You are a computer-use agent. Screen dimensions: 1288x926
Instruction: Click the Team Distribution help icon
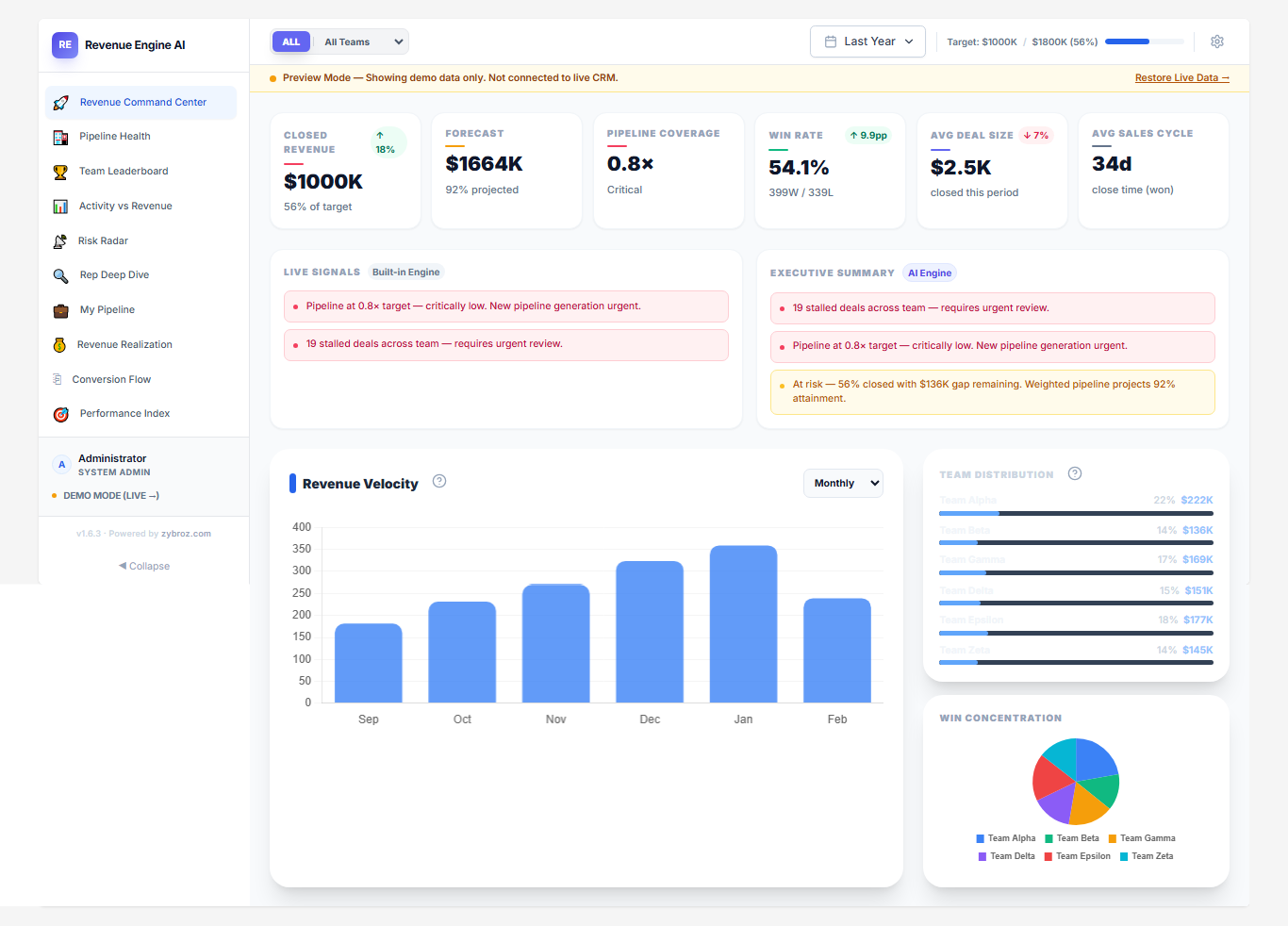coord(1075,473)
